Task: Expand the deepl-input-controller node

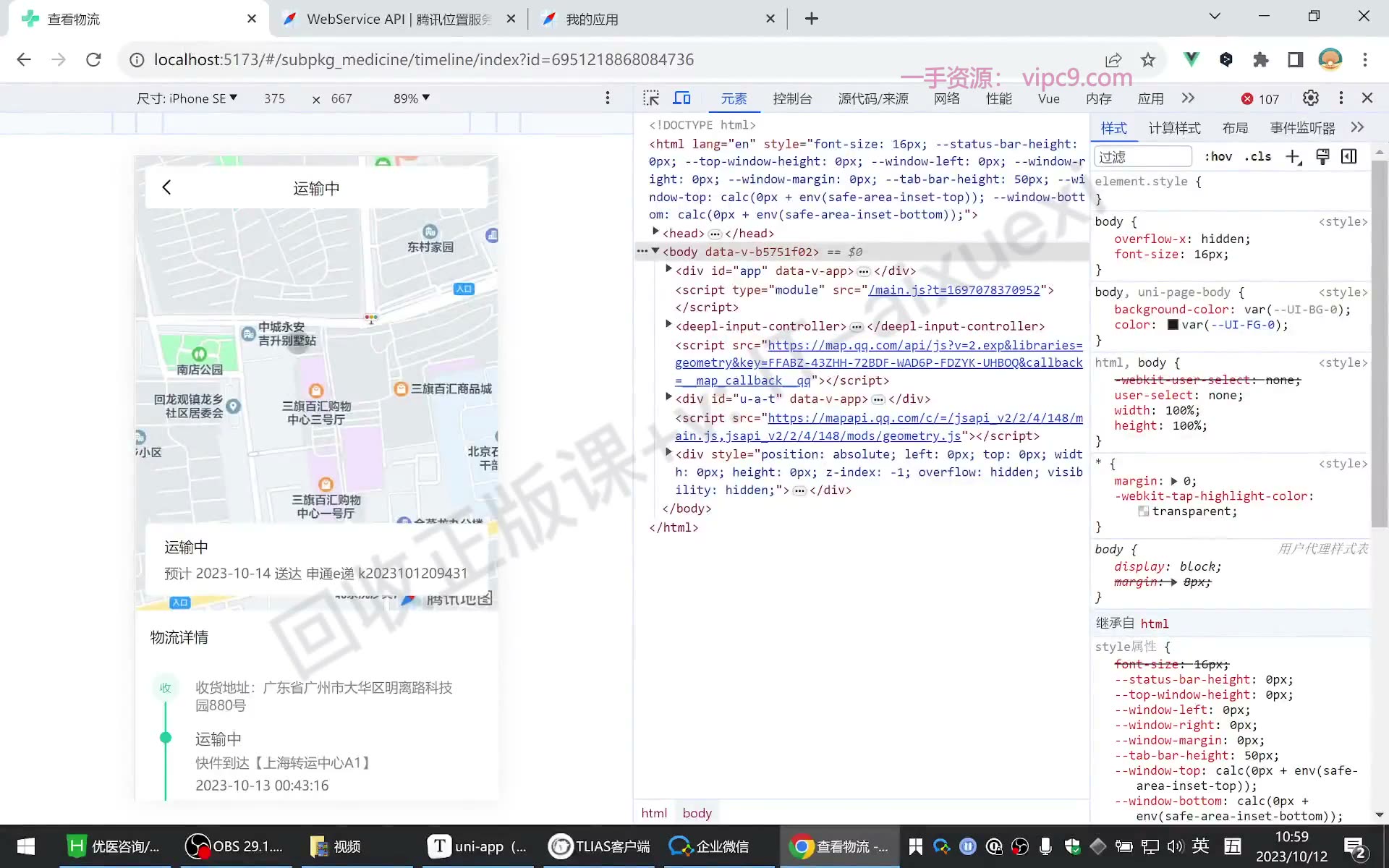Action: pyautogui.click(x=668, y=325)
